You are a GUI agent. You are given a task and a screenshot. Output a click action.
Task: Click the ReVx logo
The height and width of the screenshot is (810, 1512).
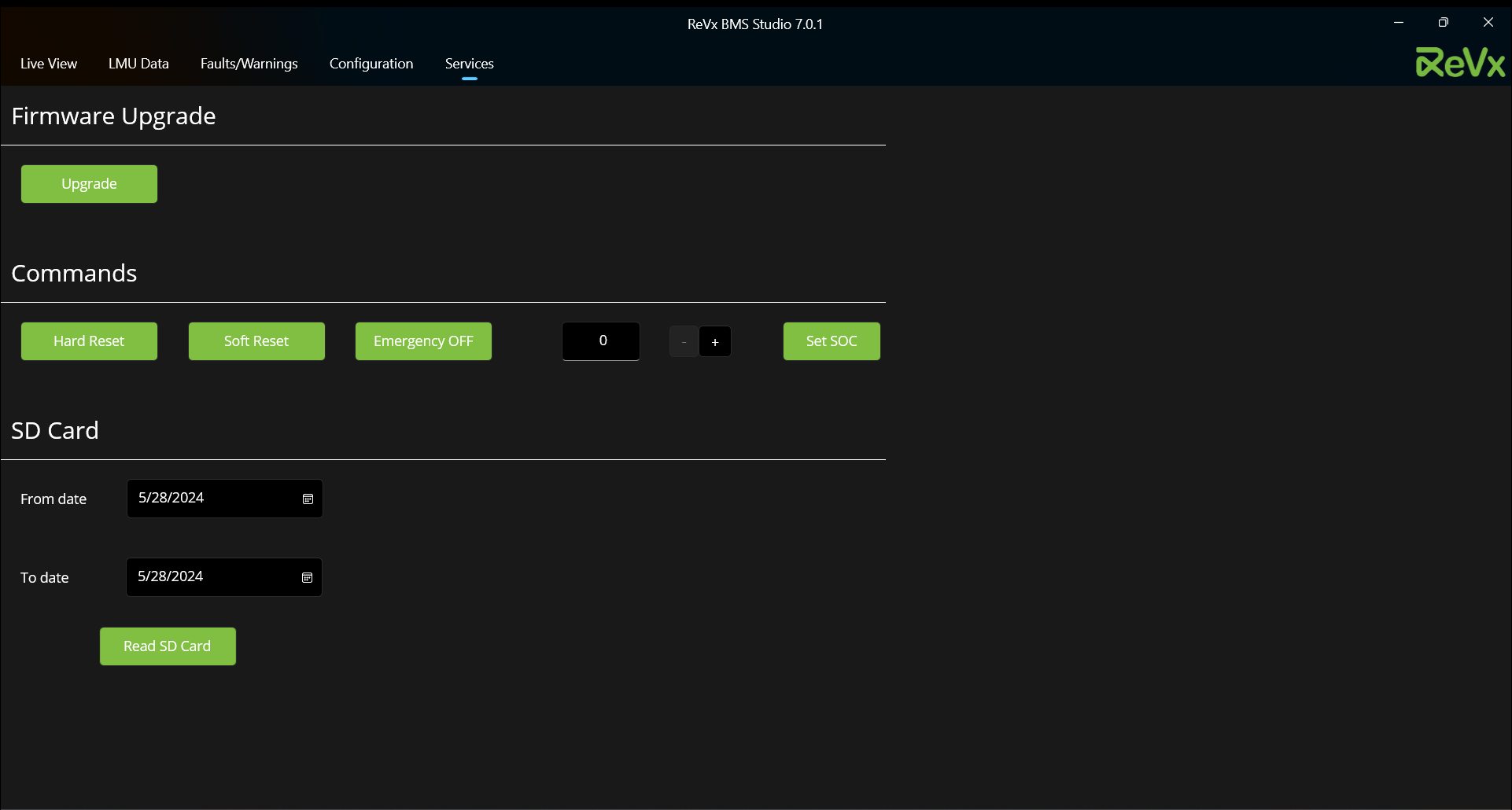coord(1459,63)
